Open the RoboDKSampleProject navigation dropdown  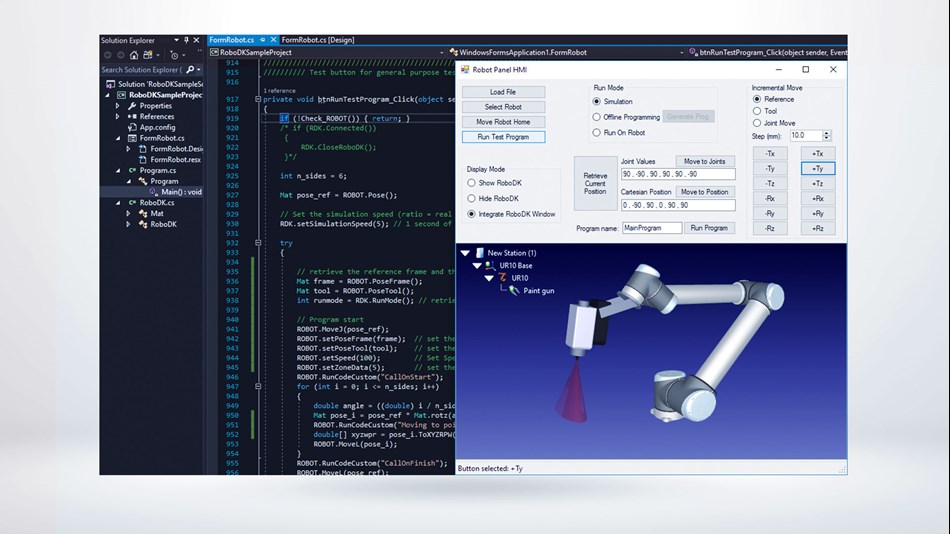[441, 53]
